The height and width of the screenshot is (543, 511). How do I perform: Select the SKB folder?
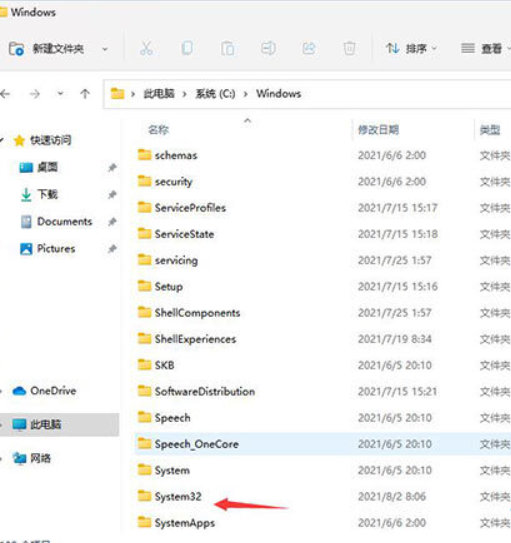click(x=164, y=366)
